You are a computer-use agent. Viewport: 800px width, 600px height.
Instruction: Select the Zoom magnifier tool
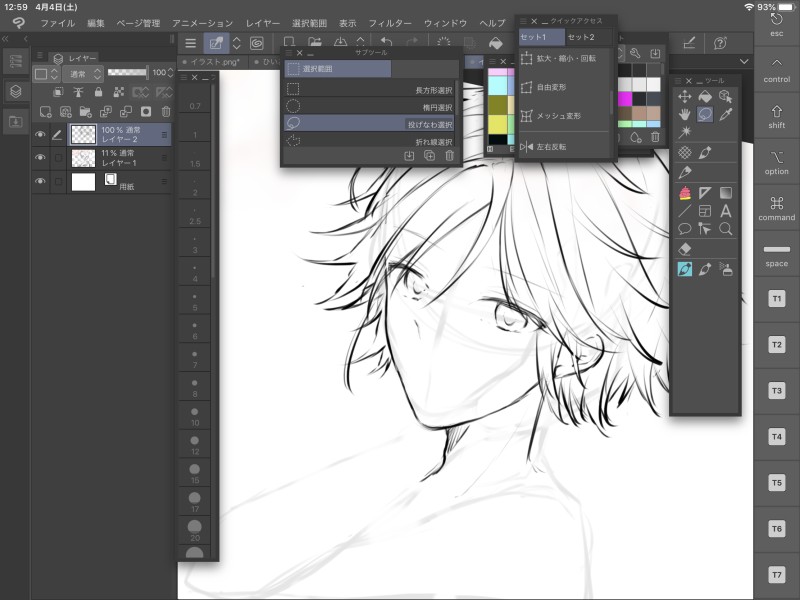pos(725,229)
